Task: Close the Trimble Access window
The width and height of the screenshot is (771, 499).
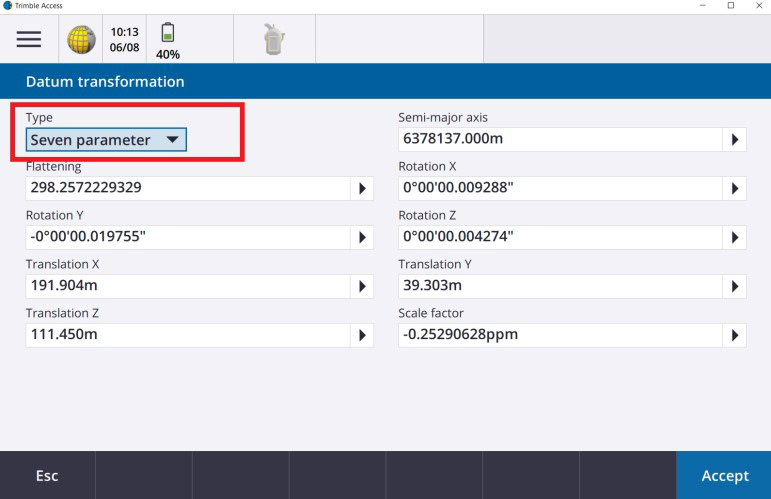Action: 759,5
